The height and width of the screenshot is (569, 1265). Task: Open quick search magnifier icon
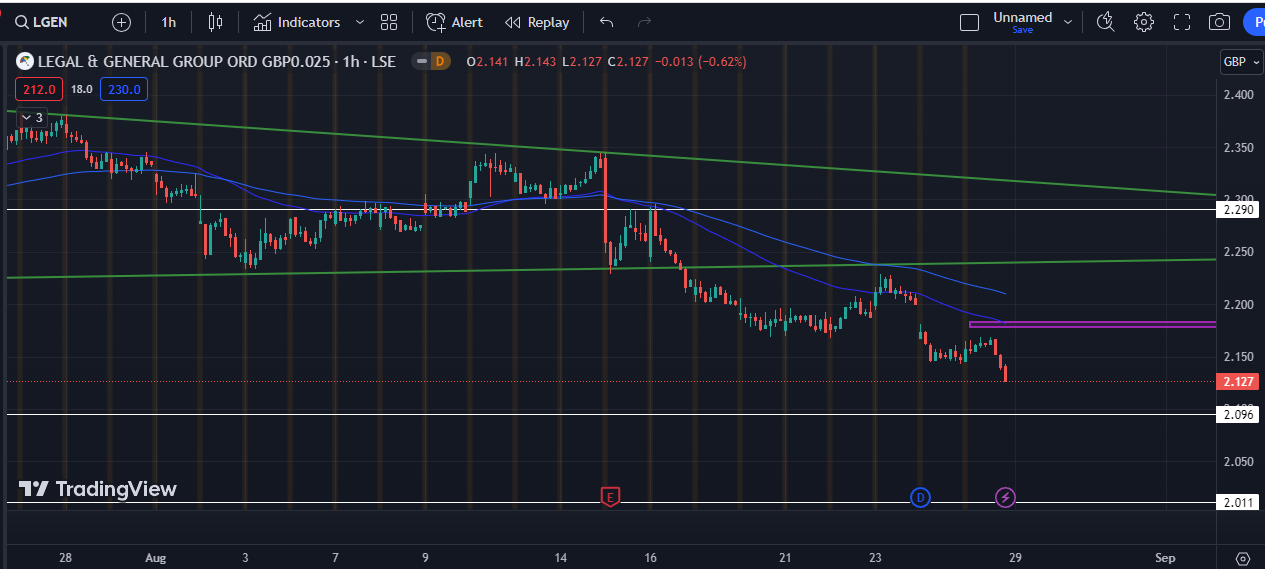(x=1105, y=22)
